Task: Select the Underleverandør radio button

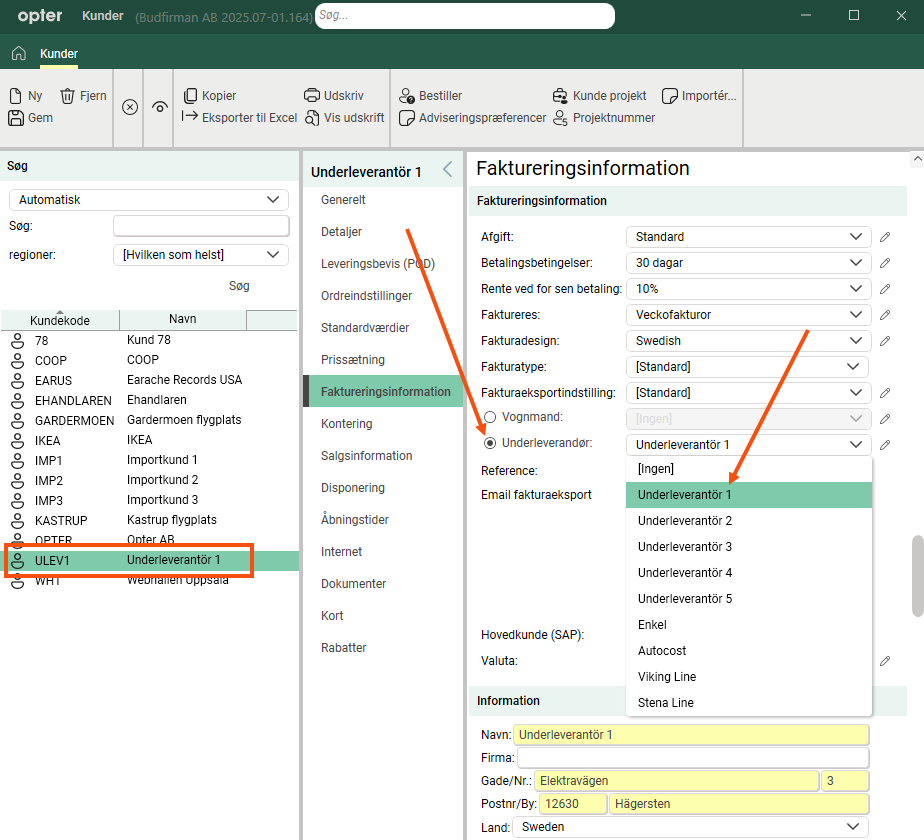Action: pos(490,443)
